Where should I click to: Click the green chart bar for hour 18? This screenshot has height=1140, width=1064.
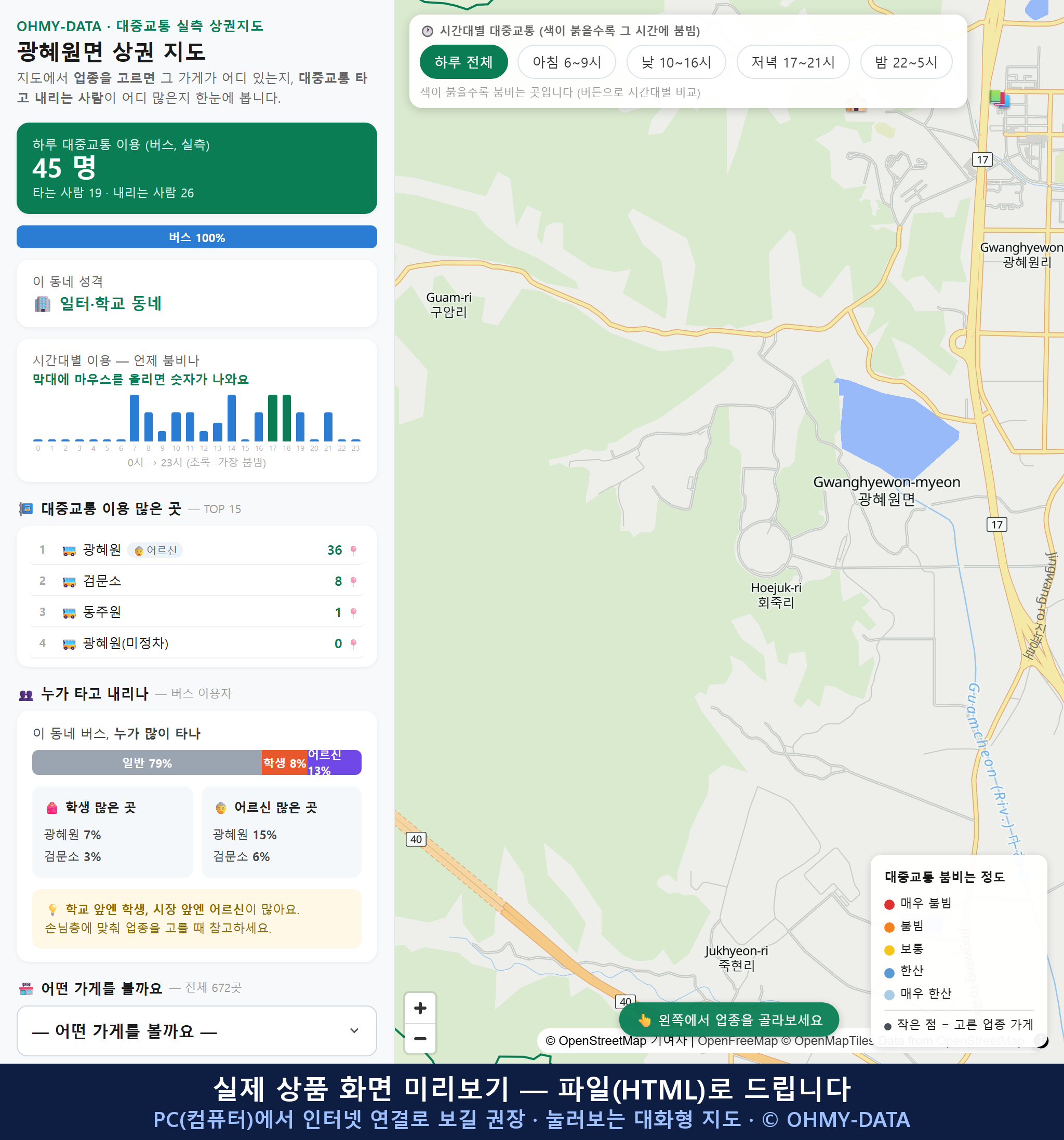[287, 418]
